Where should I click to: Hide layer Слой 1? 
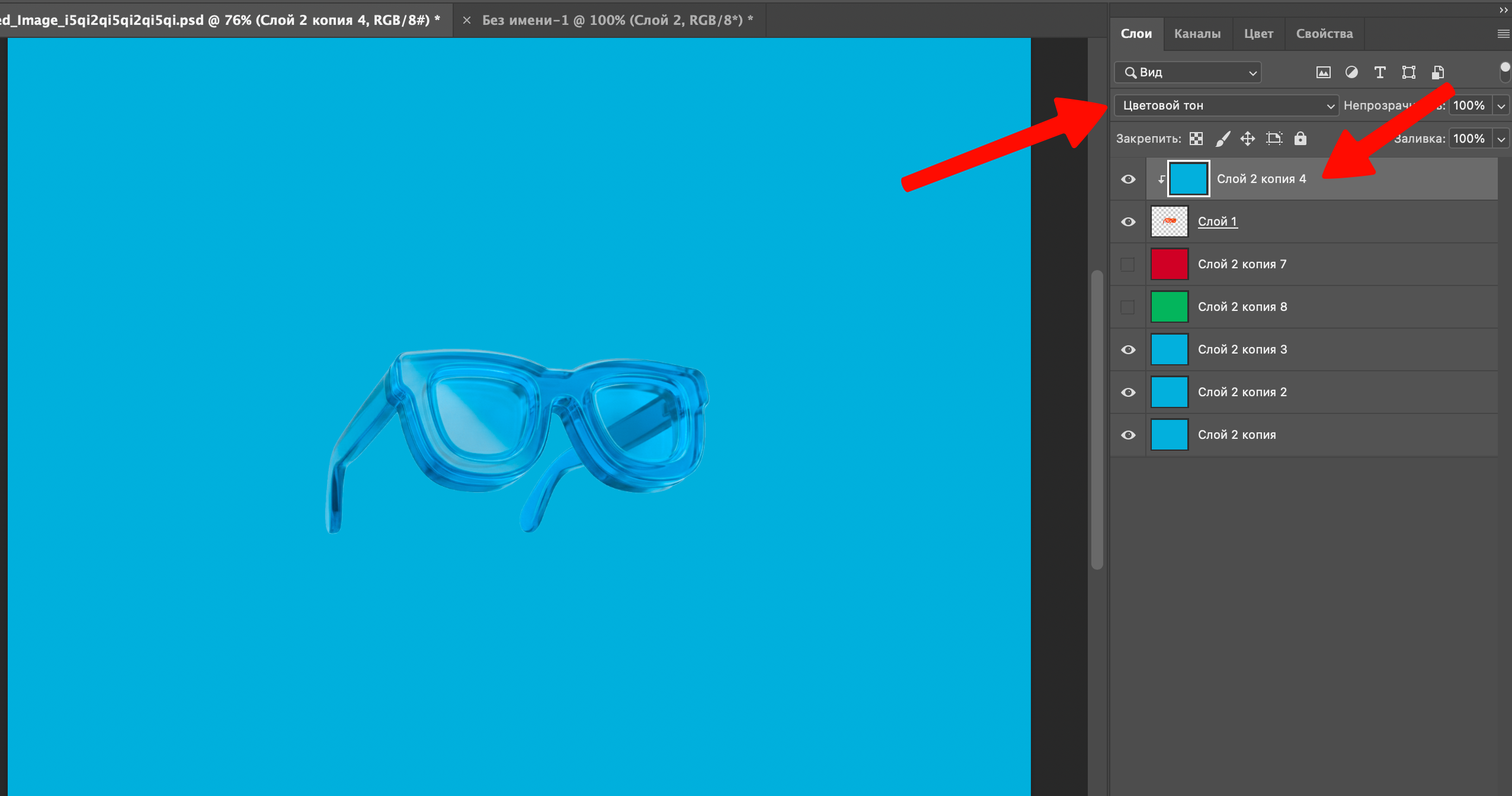point(1127,221)
